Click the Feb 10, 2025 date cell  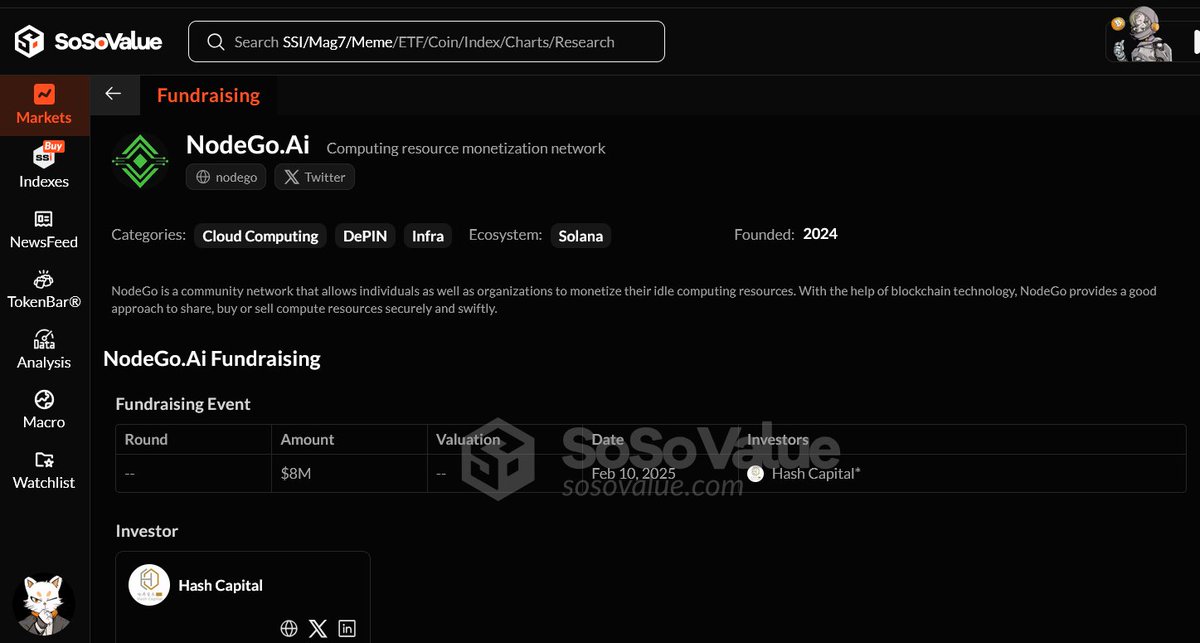[633, 473]
